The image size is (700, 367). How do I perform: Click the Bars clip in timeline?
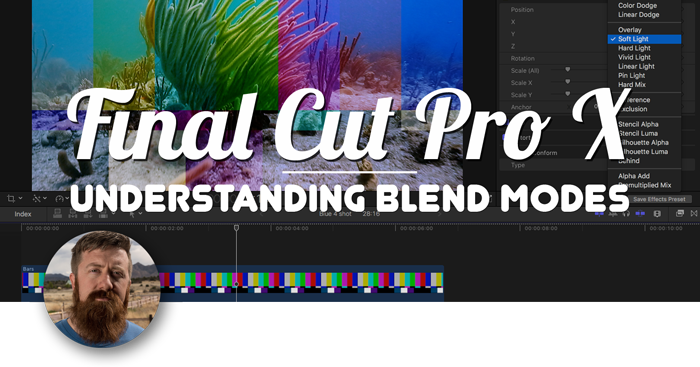(233, 283)
